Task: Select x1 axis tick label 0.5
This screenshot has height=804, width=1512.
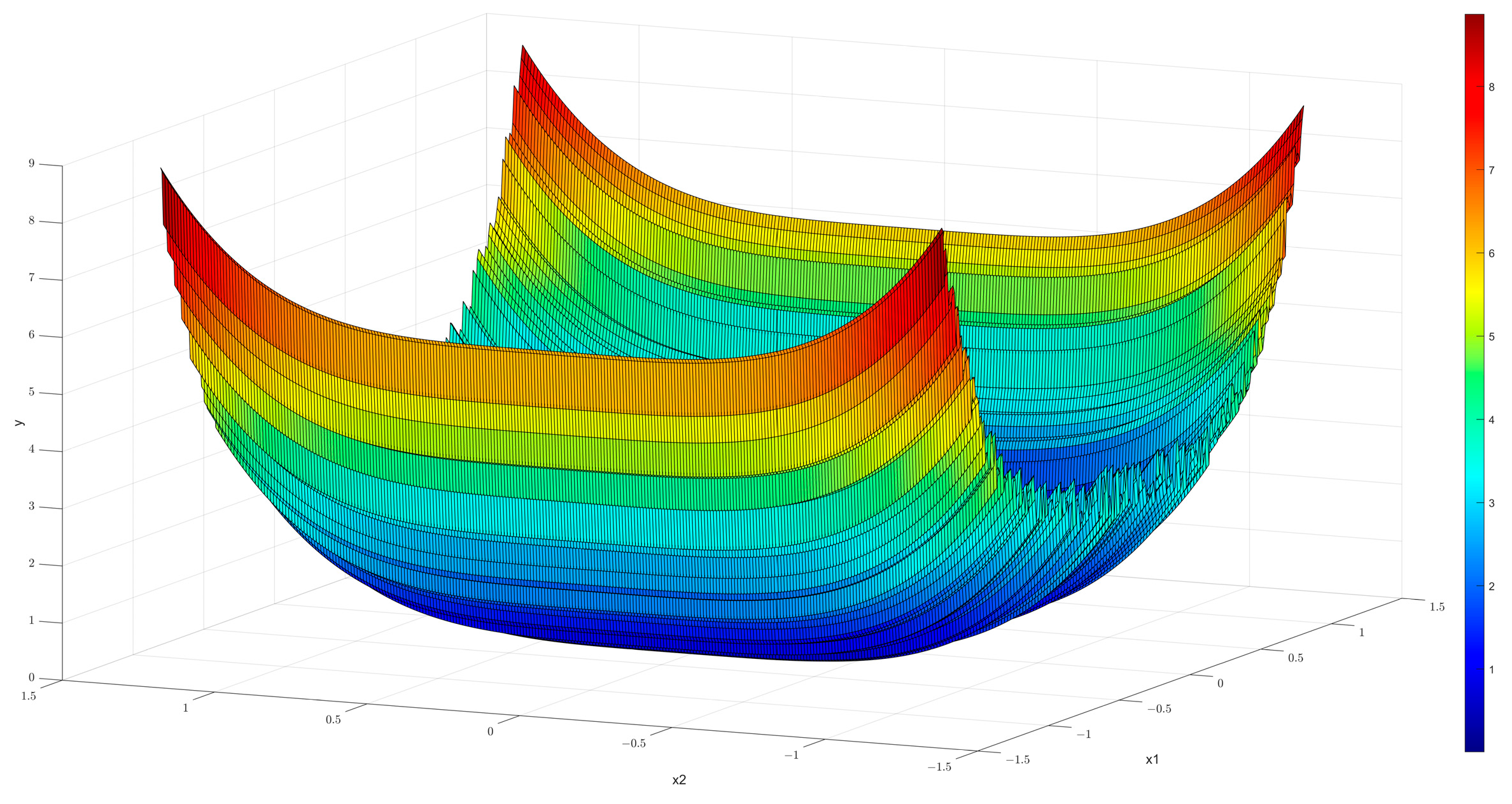Action: coord(1296,658)
